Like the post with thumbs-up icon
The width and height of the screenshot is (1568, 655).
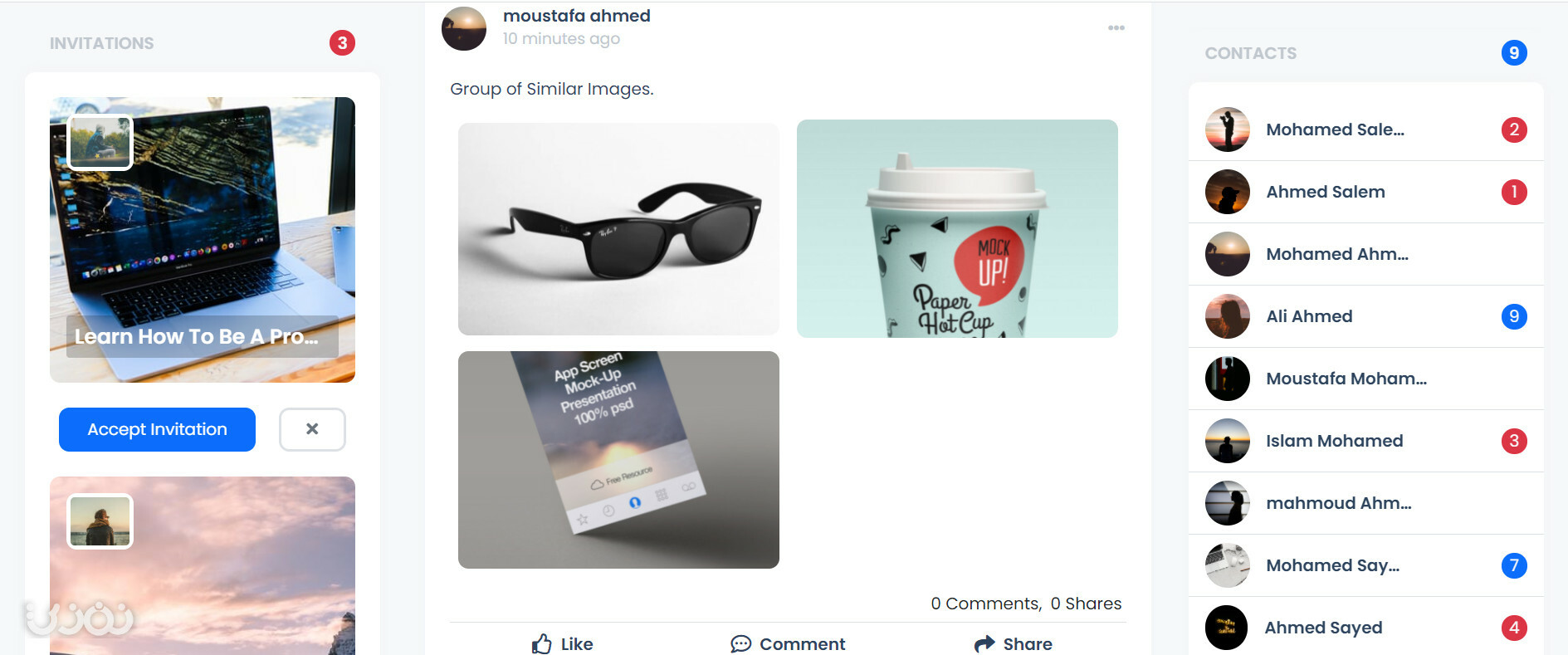[x=542, y=643]
